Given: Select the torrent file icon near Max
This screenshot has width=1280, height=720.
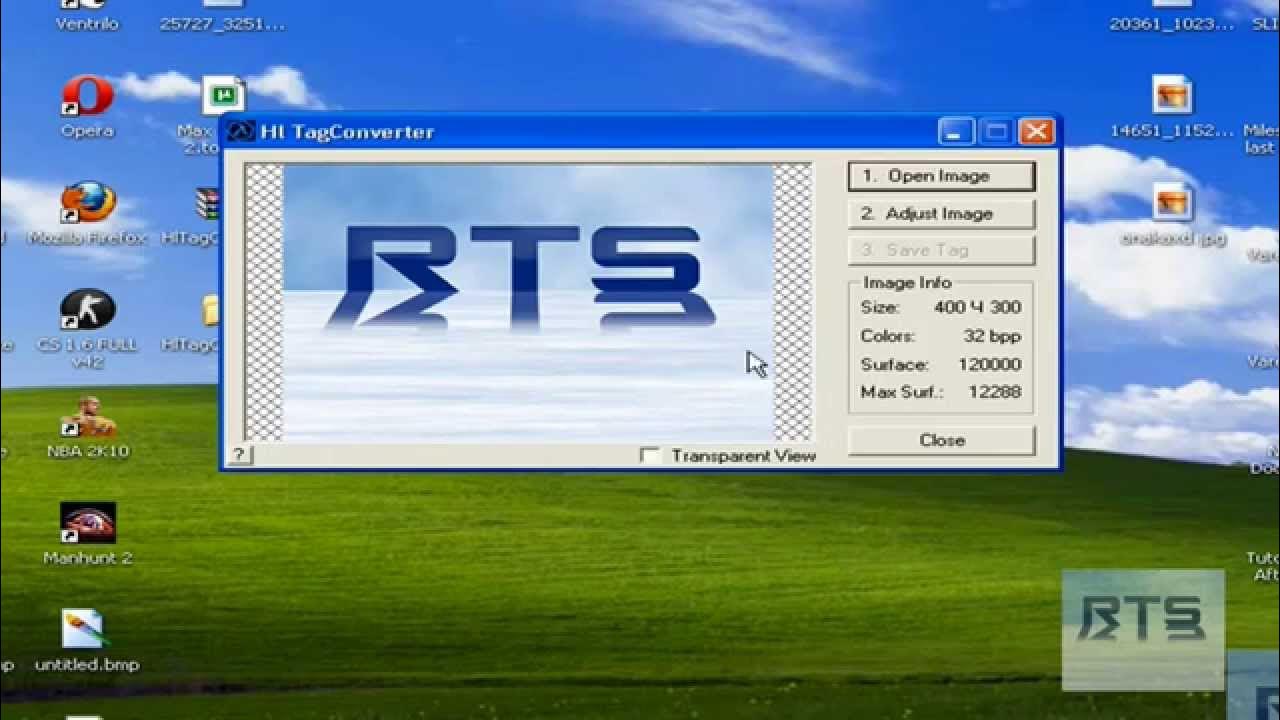Looking at the screenshot, I should coord(224,97).
